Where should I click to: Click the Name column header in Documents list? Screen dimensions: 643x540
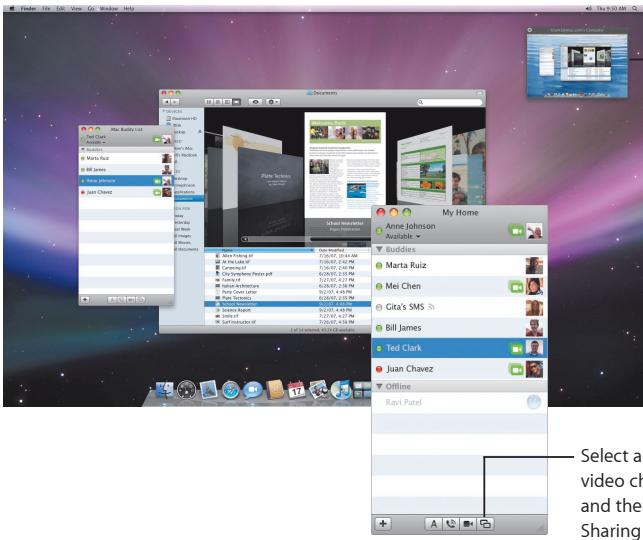[260, 250]
